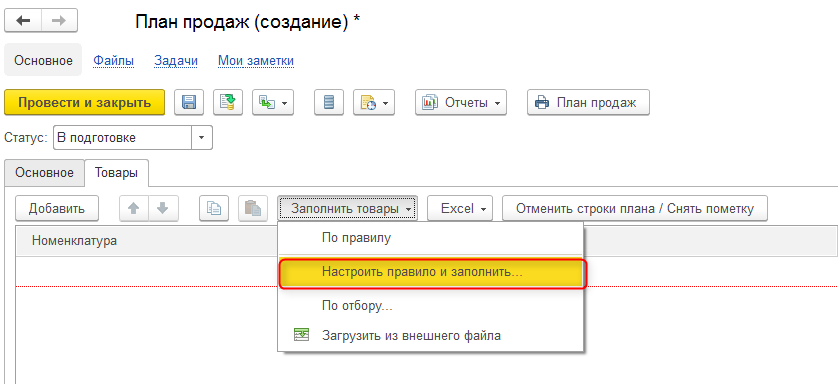Click the Статус input field
The image size is (838, 384).
122,137
